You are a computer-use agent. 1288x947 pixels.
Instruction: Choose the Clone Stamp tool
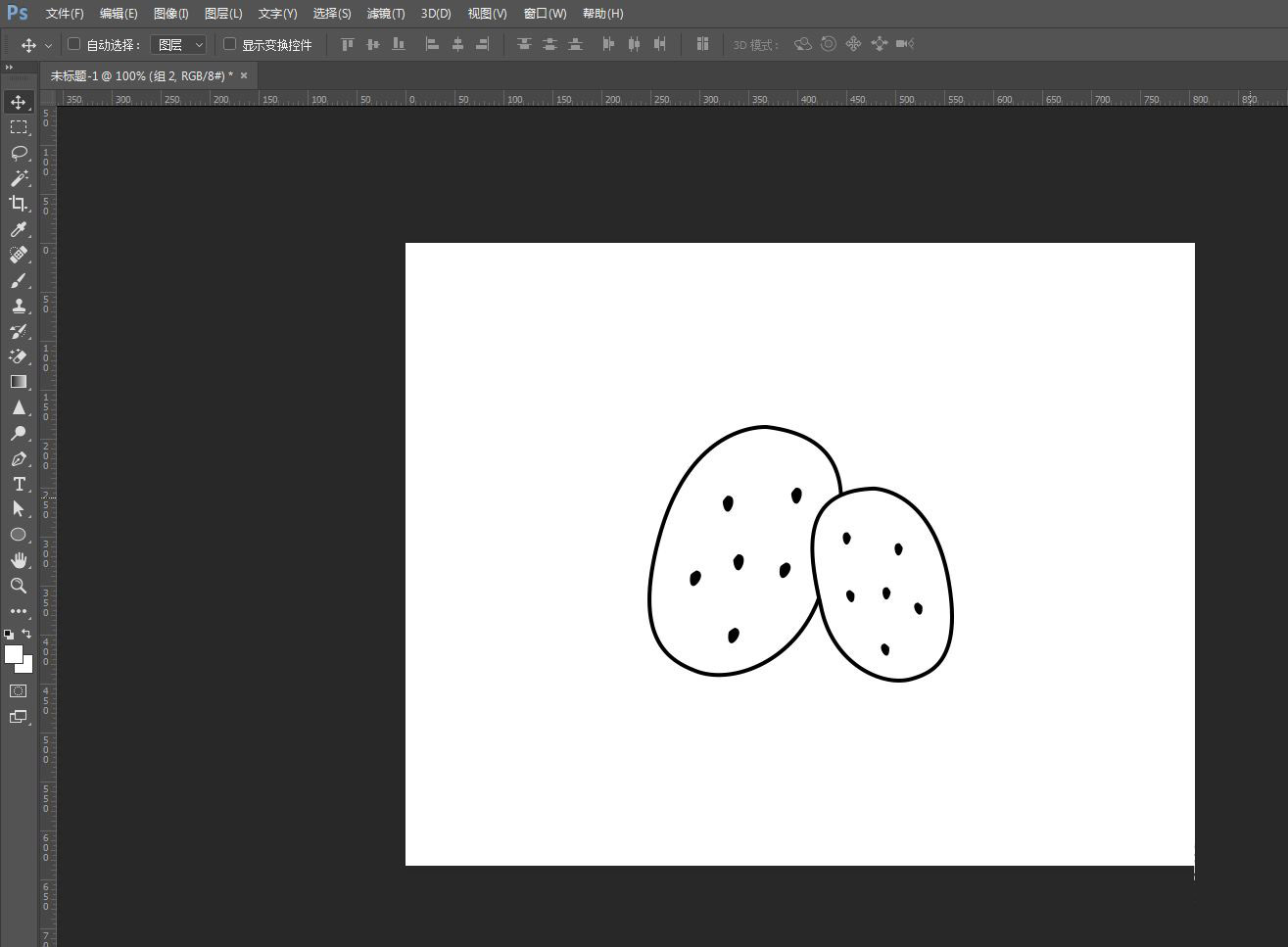[18, 306]
